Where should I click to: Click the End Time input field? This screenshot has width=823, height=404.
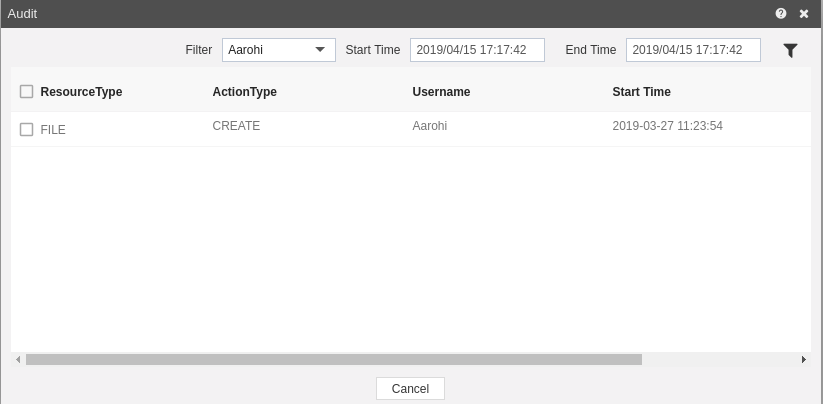(x=693, y=50)
